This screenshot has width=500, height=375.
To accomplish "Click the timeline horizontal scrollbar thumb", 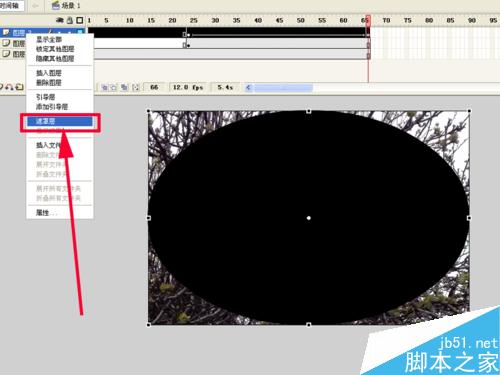I will click(284, 88).
